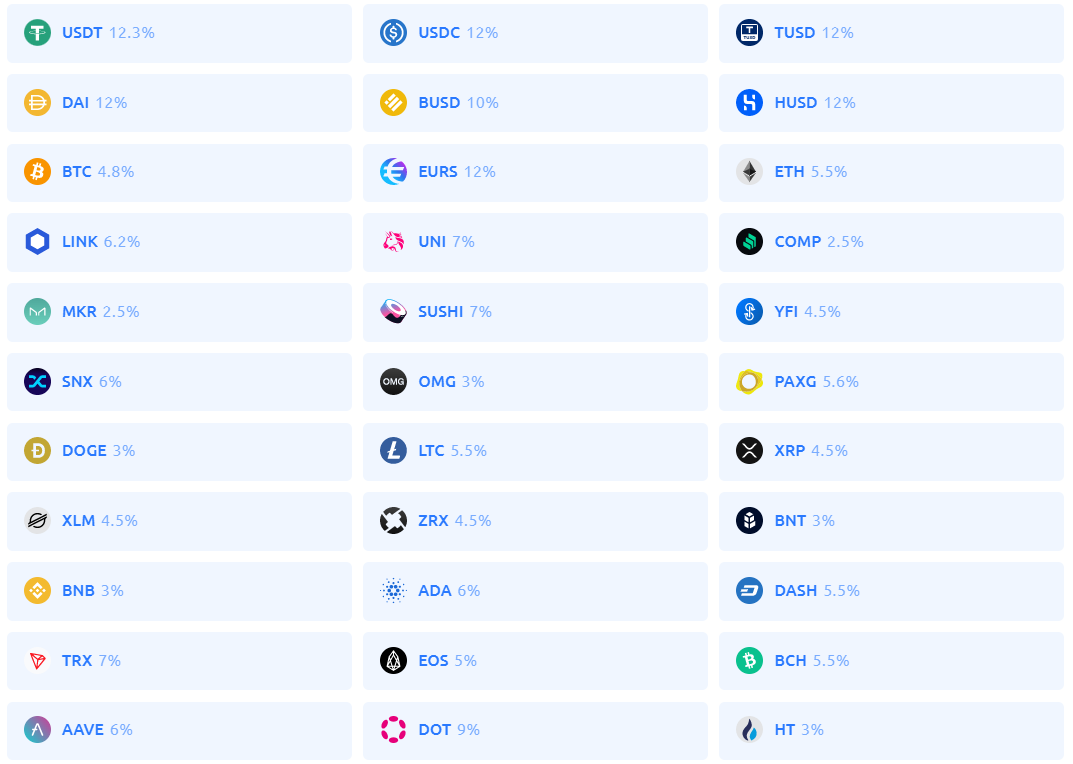Click the Sushi roll icon
This screenshot has width=1073, height=764.
pyautogui.click(x=393, y=311)
